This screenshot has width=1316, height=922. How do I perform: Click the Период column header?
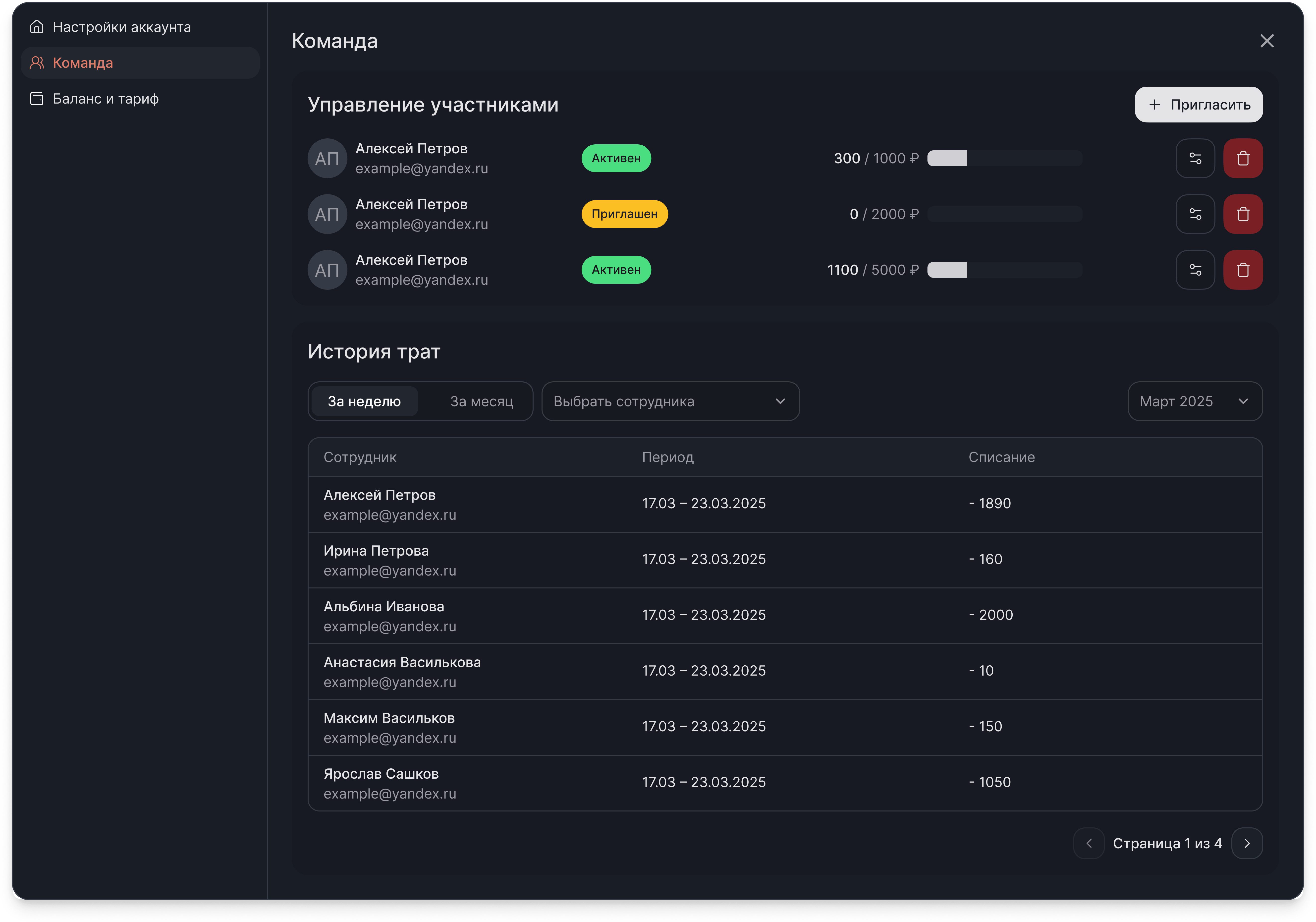(668, 457)
